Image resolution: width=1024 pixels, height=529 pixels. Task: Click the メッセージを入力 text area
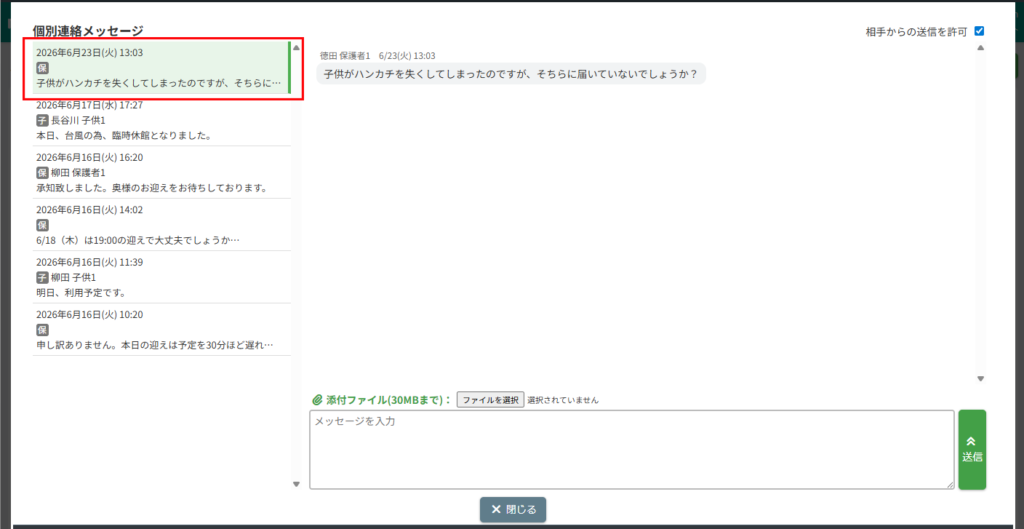[x=632, y=449]
